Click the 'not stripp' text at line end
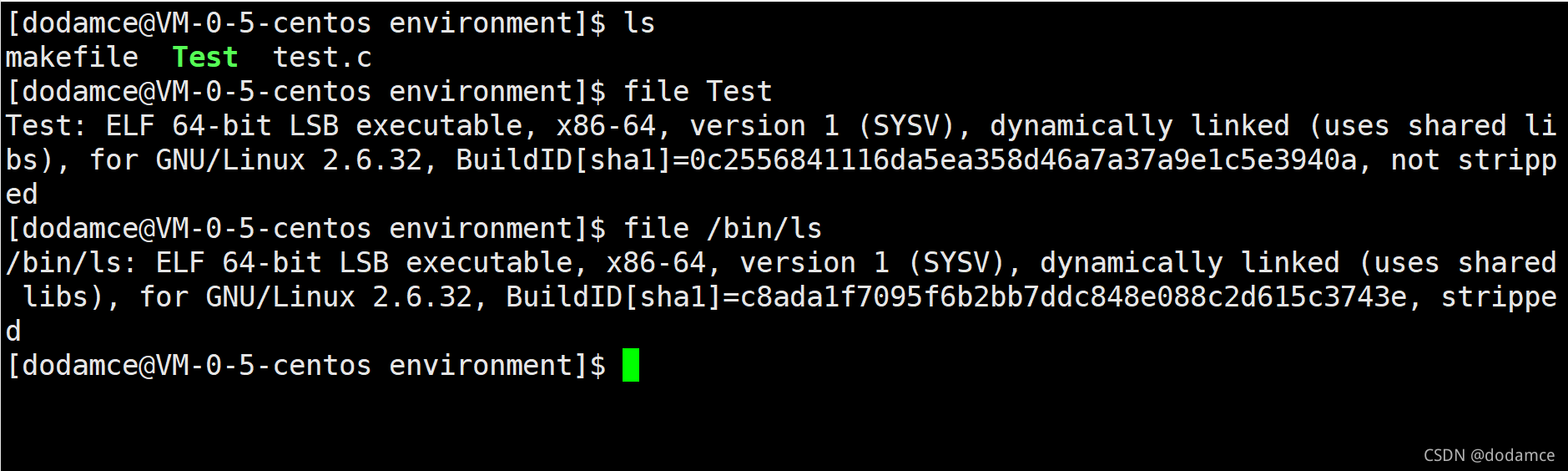 (1474, 160)
